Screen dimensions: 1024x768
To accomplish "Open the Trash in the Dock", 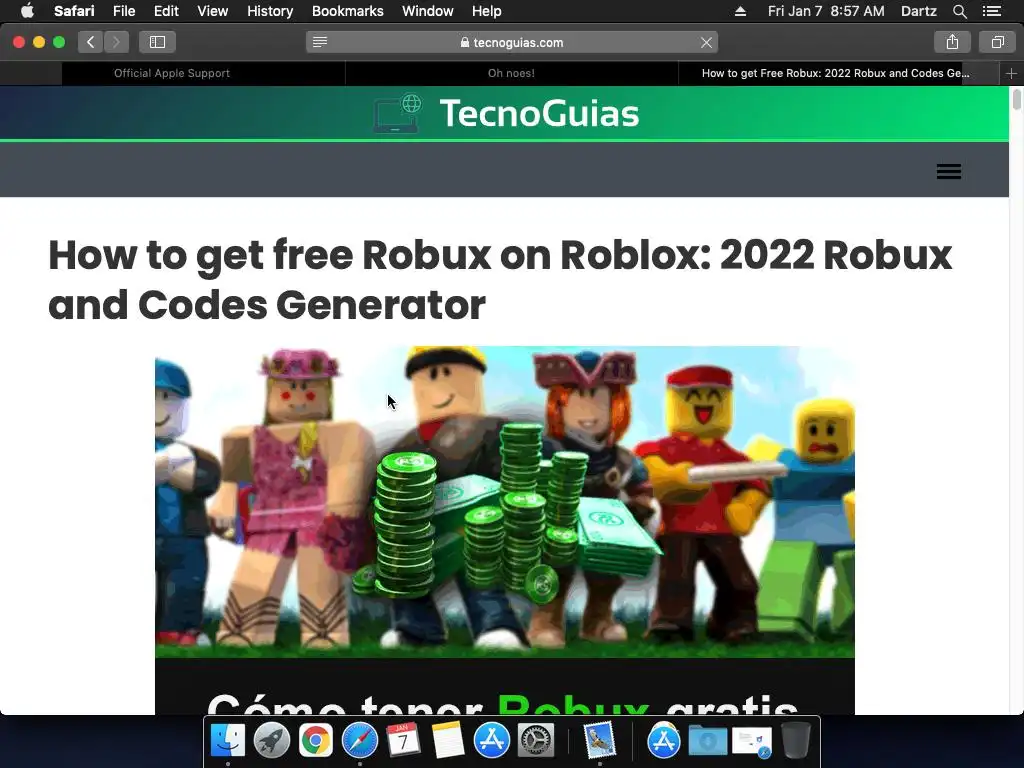I will click(x=795, y=740).
